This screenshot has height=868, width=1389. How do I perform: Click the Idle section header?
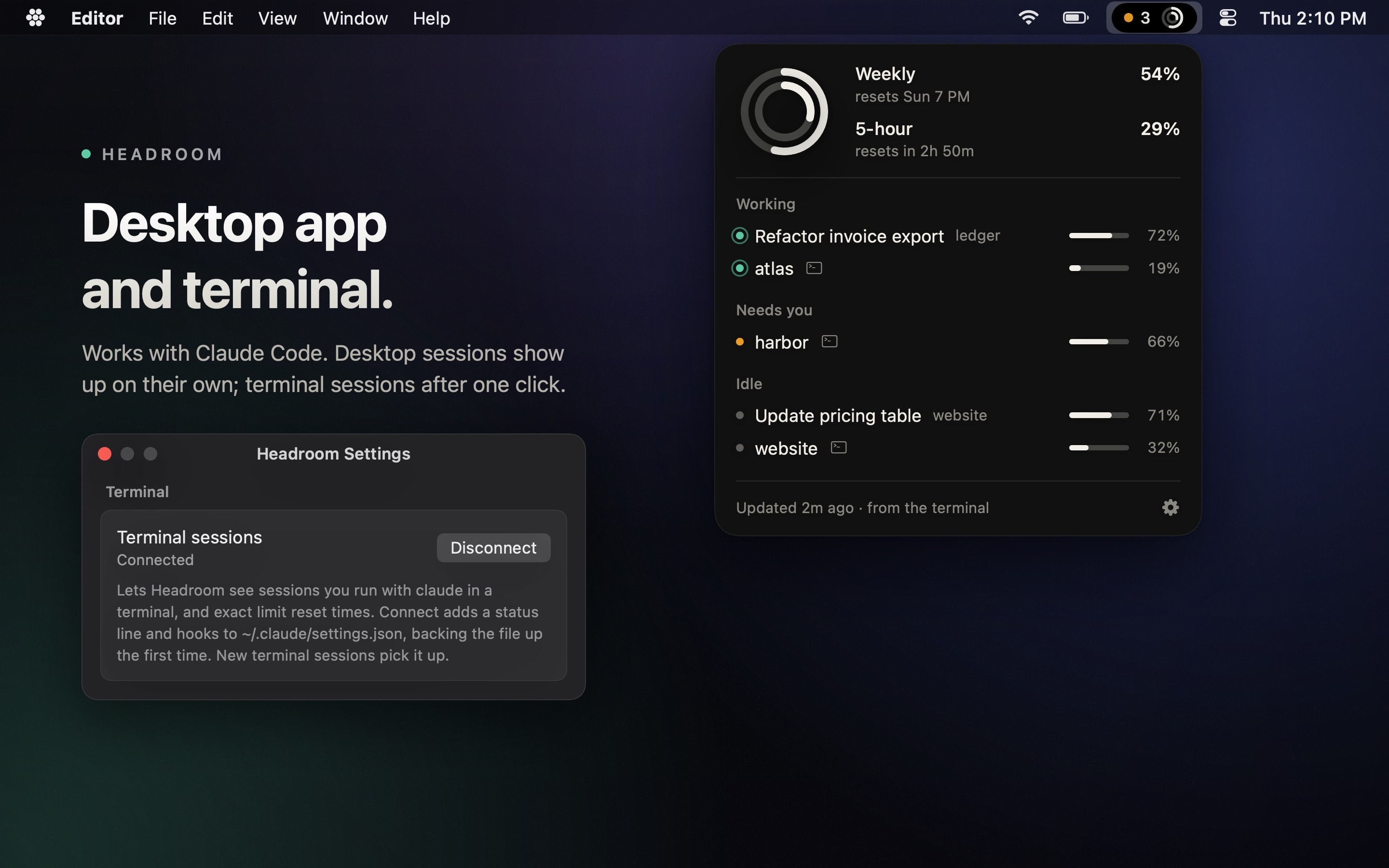(x=749, y=383)
